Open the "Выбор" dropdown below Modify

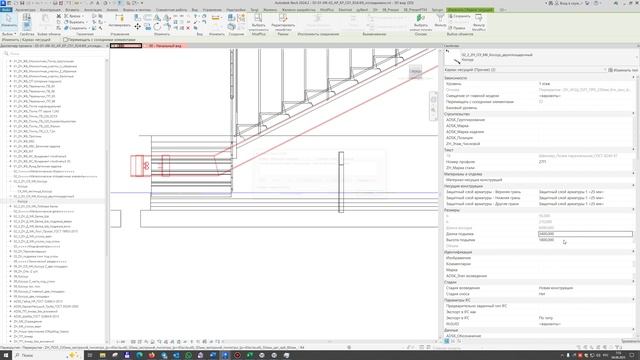coord(9,34)
